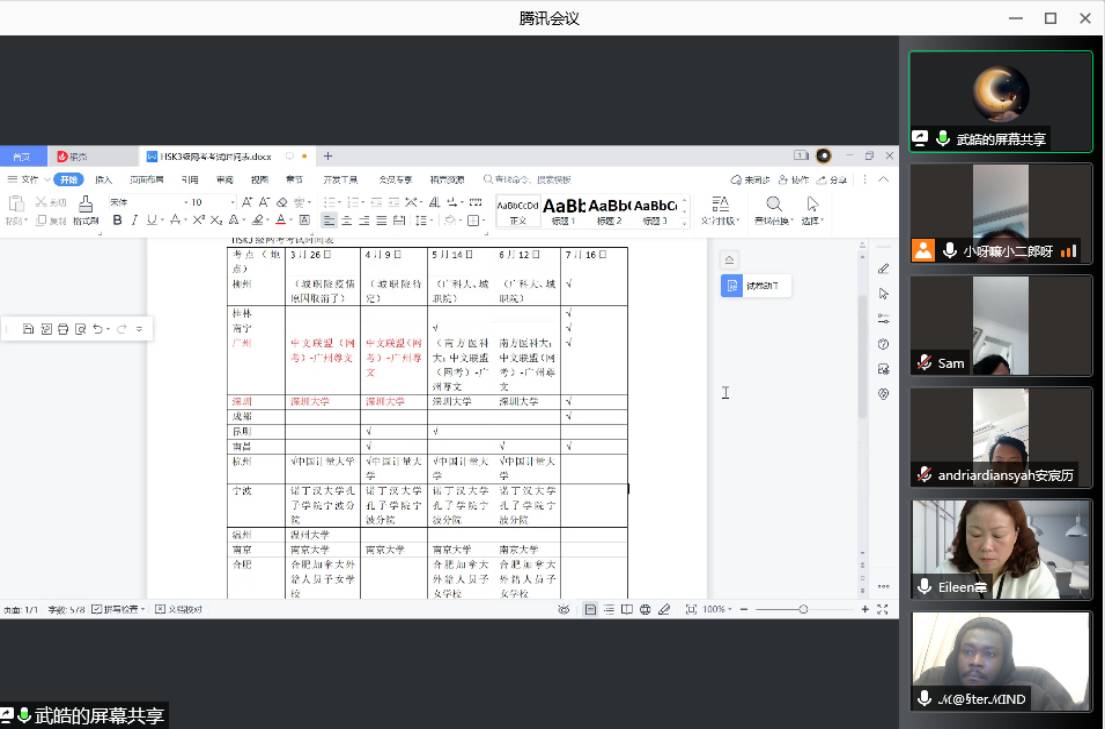Open the Review ribbon tab
1105x729 pixels.
(224, 180)
